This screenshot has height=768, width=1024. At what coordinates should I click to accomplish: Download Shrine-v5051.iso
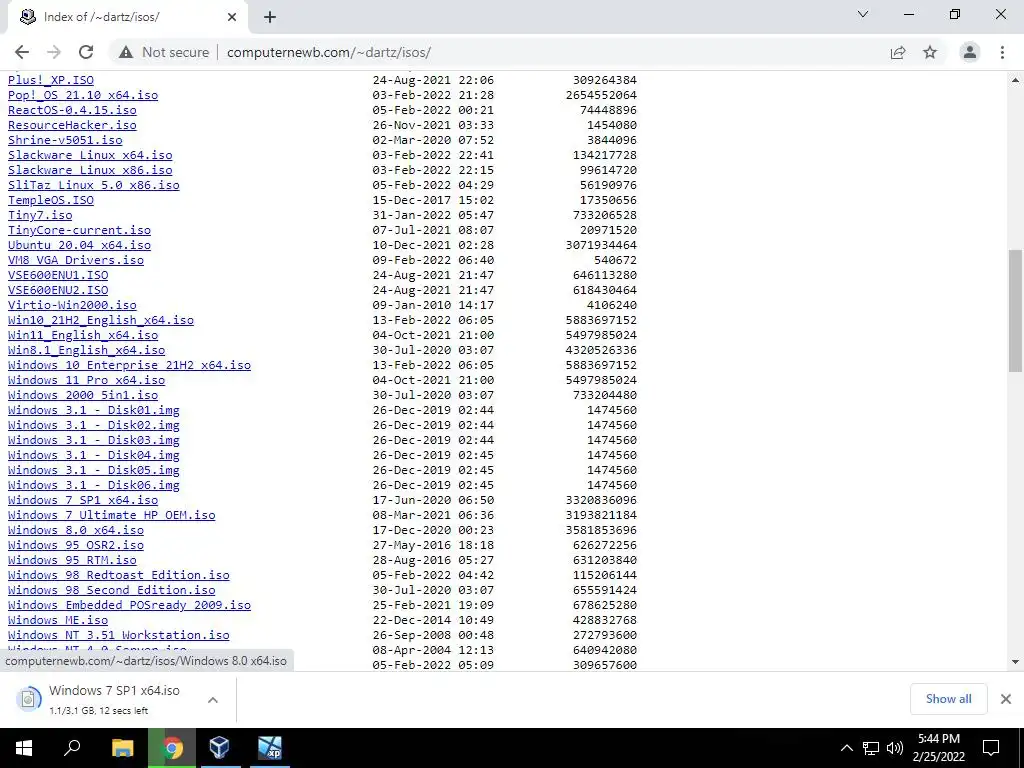[x=65, y=140]
